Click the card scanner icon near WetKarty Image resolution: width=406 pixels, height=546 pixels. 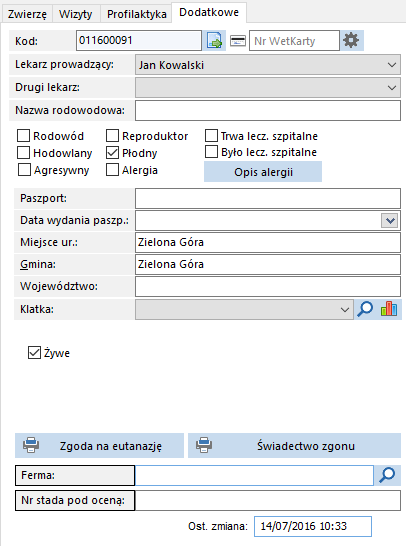[x=238, y=41]
